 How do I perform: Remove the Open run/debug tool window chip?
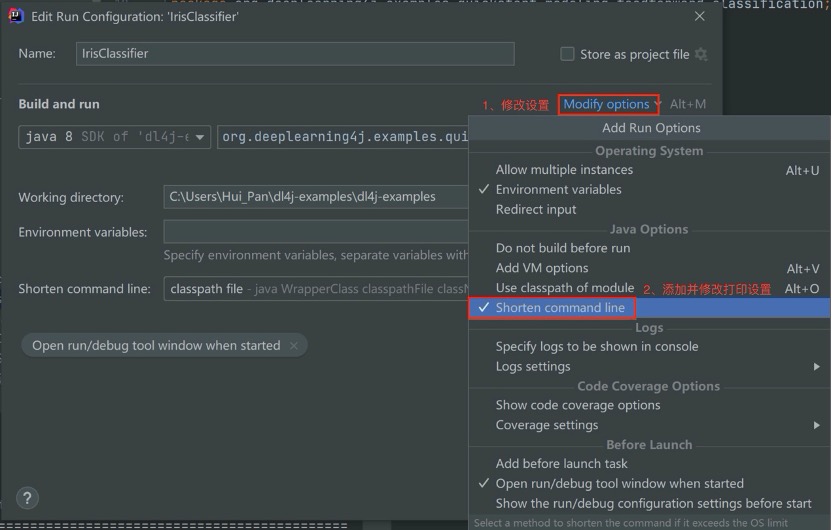click(293, 345)
